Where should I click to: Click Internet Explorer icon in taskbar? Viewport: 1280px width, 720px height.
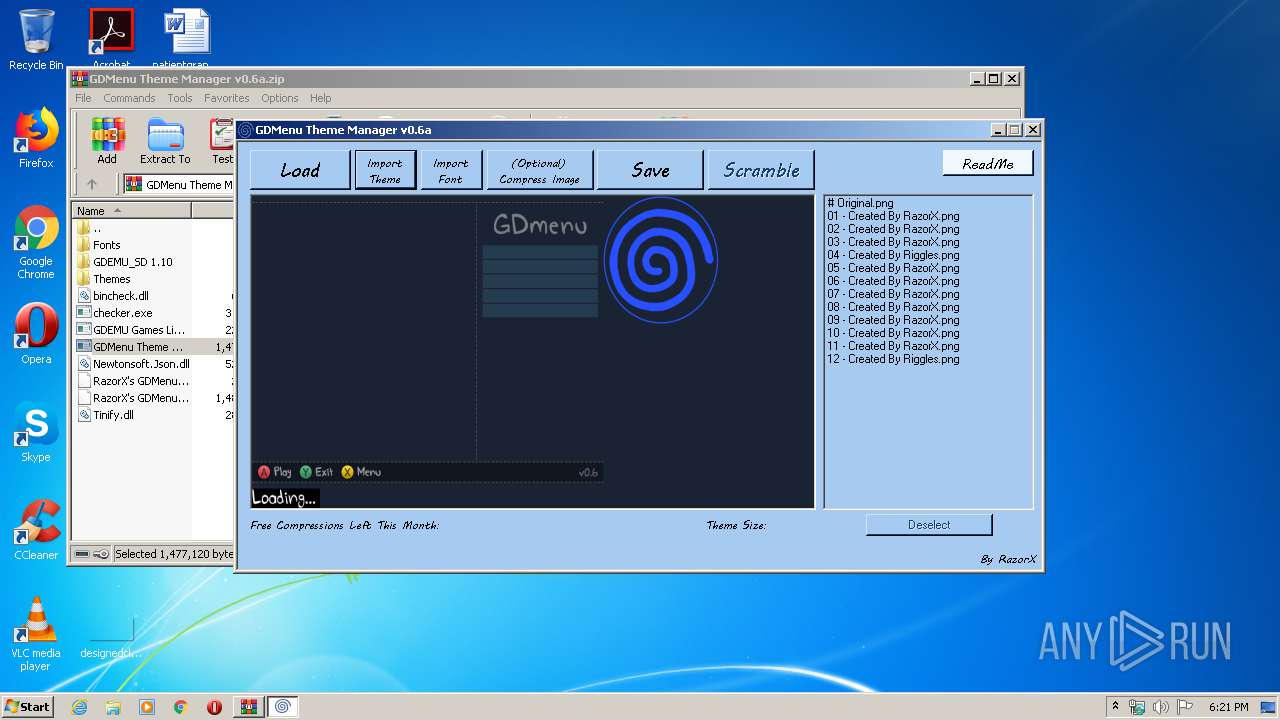[x=79, y=707]
